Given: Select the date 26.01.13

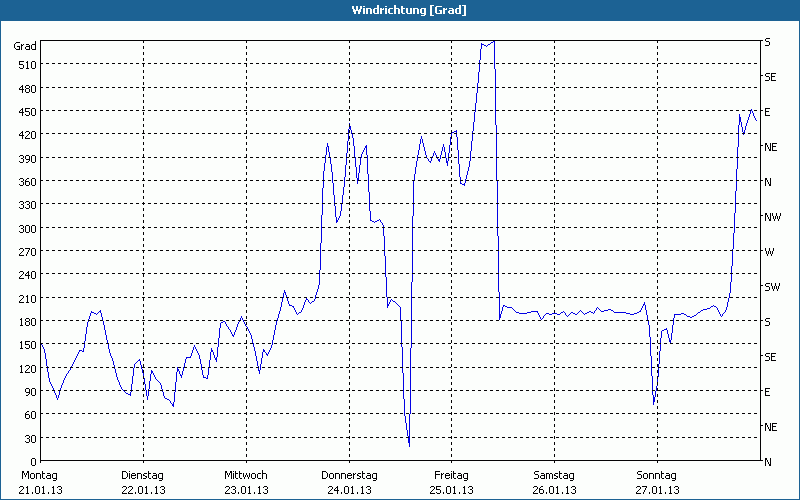Looking at the screenshot, I should coord(555,490).
